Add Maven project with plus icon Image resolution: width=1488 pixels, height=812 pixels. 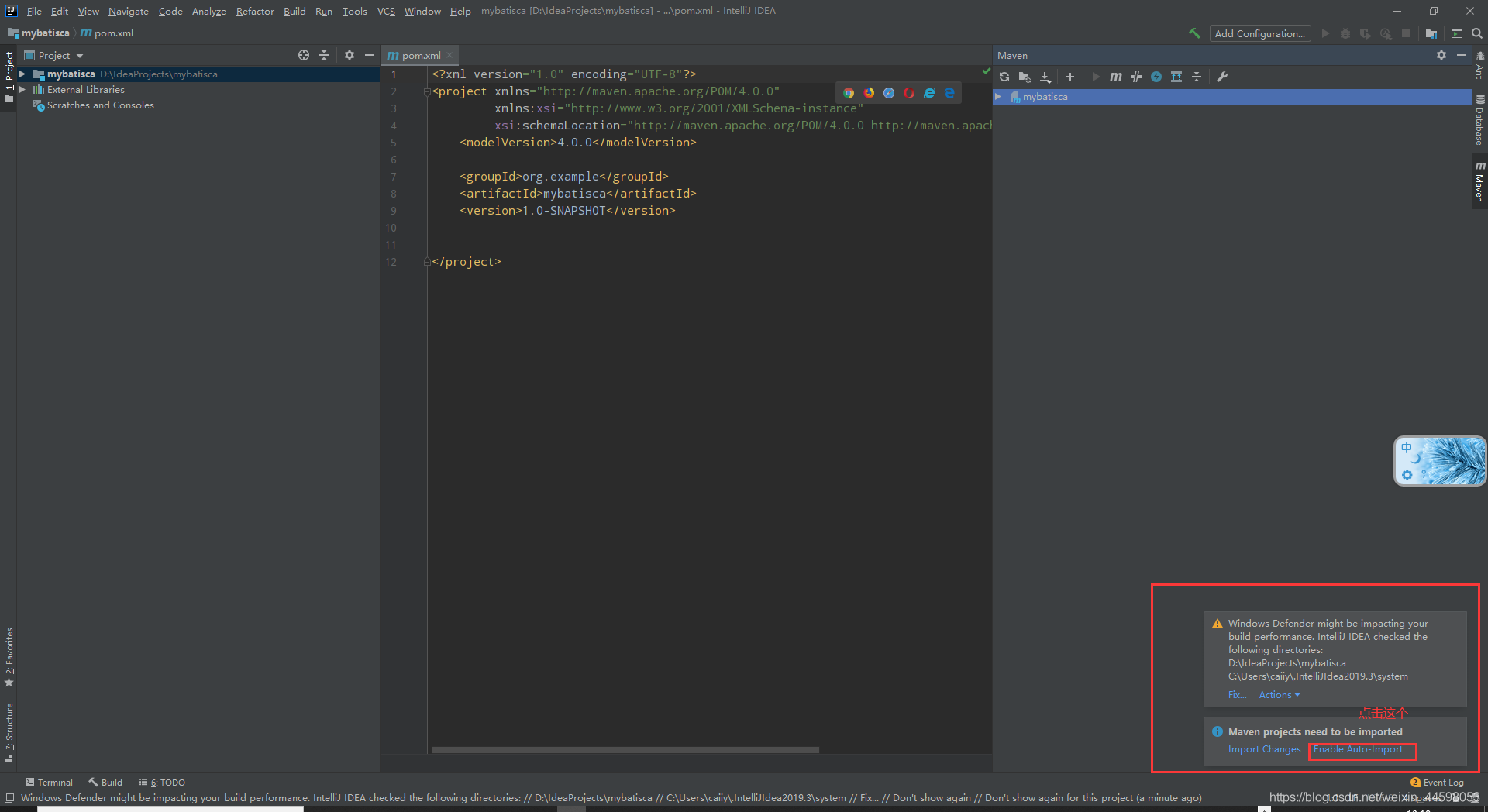click(1070, 77)
